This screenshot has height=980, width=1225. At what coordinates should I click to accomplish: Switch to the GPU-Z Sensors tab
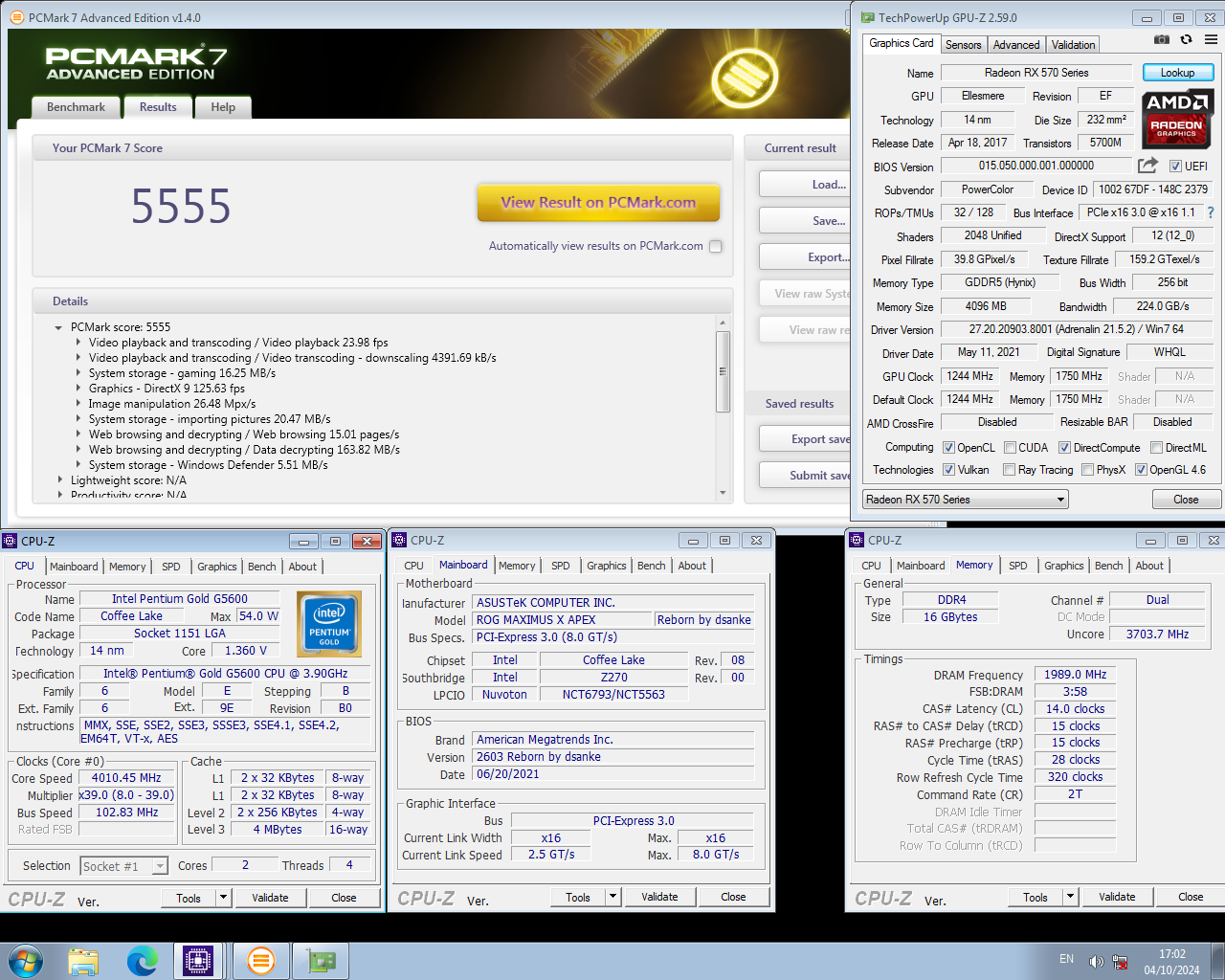963,45
